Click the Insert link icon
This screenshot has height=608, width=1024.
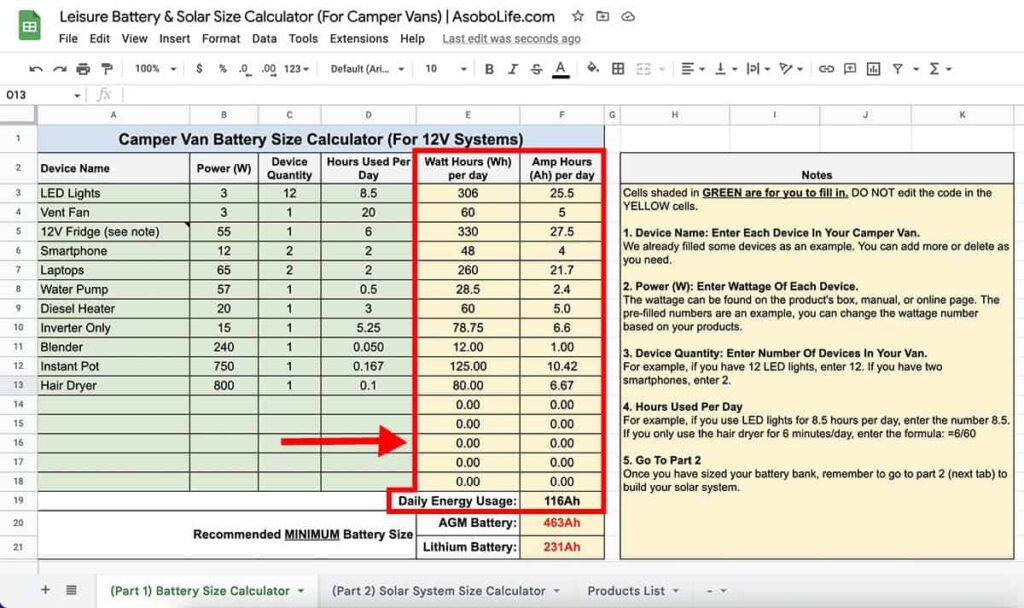click(826, 69)
